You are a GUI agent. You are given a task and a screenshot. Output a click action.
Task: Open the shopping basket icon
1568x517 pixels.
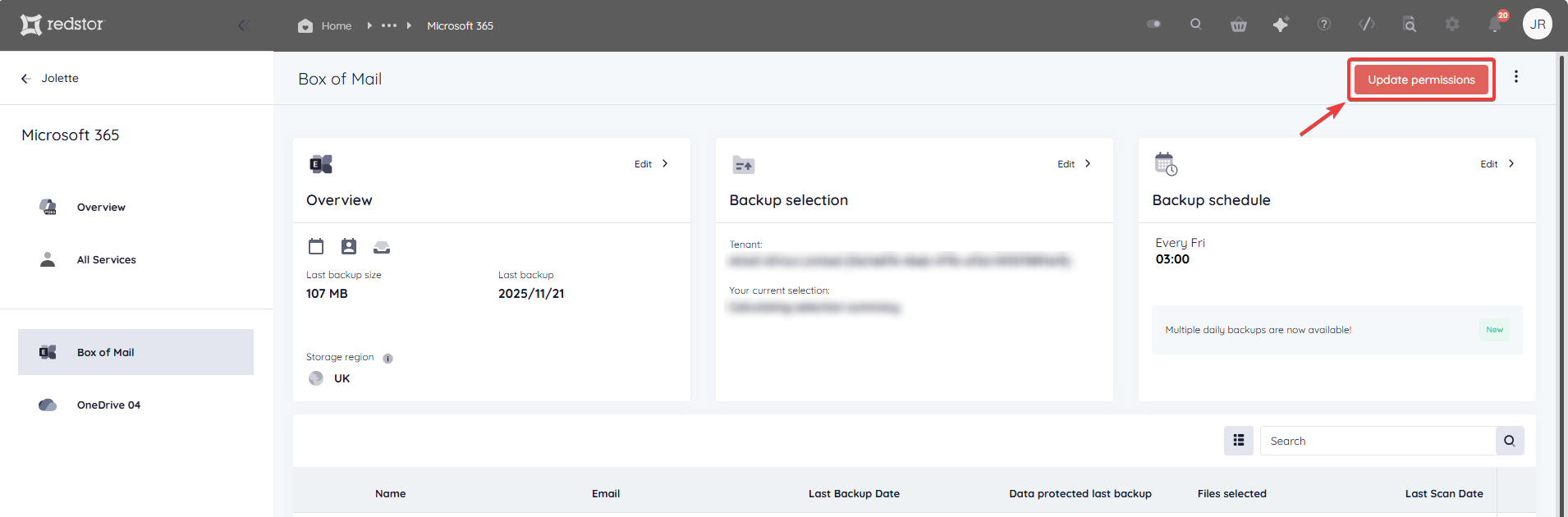pos(1239,25)
